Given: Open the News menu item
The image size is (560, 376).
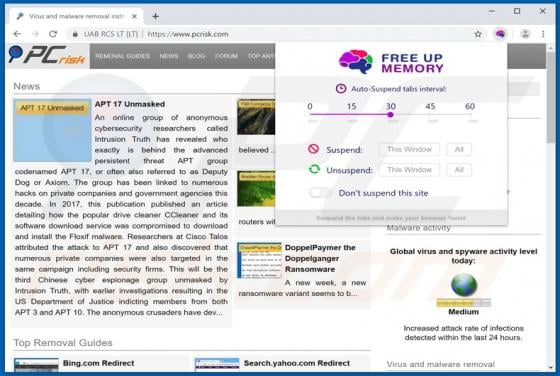Looking at the screenshot, I should point(169,56).
